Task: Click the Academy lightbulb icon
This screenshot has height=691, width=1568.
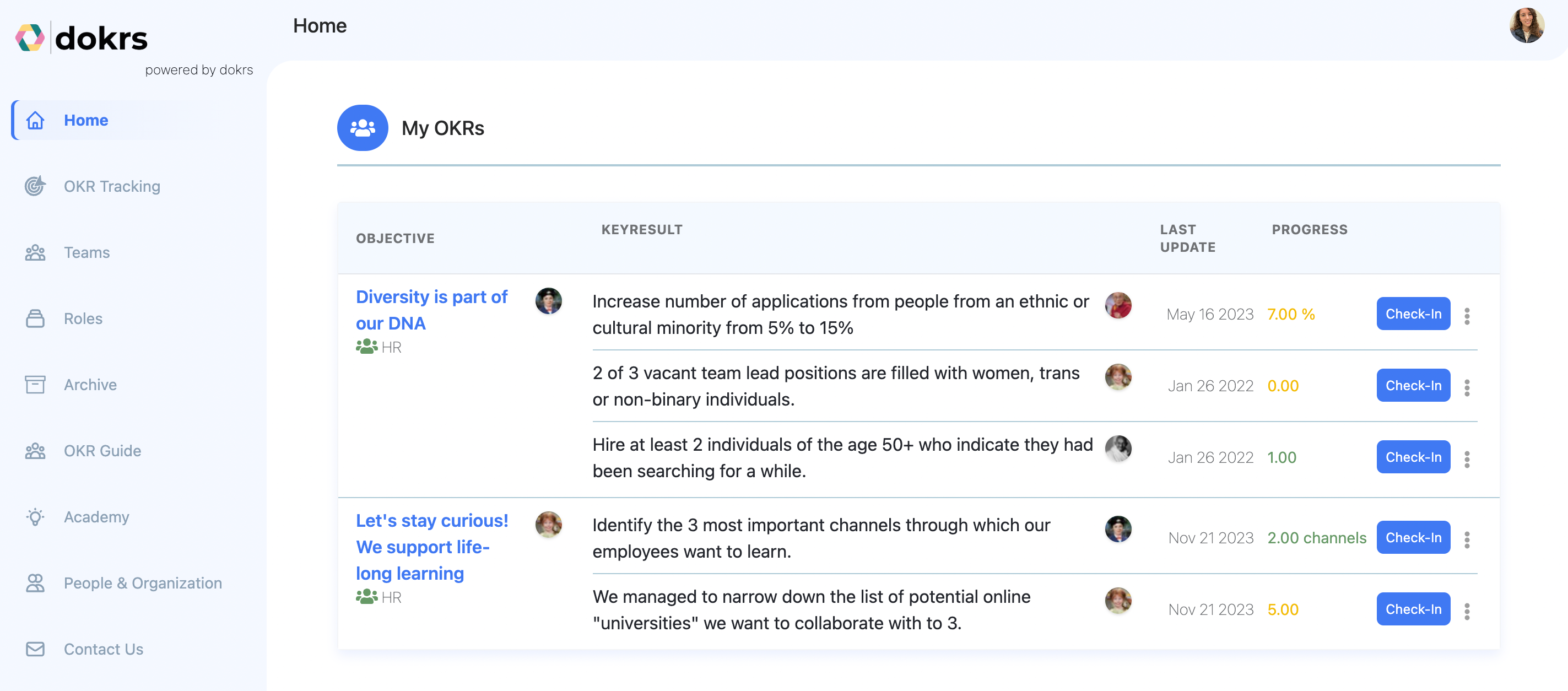Action: click(x=35, y=517)
